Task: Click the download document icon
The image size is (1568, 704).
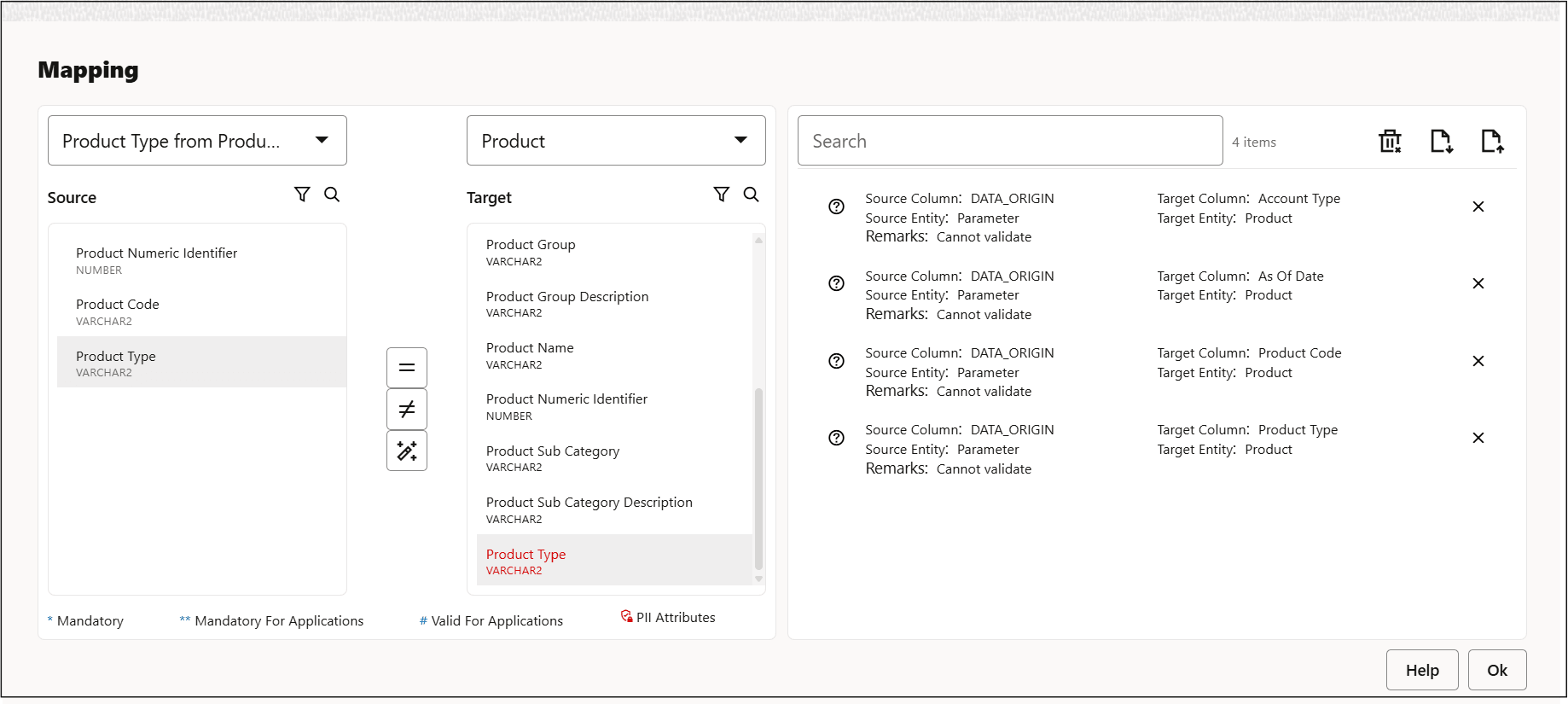Action: (1441, 141)
